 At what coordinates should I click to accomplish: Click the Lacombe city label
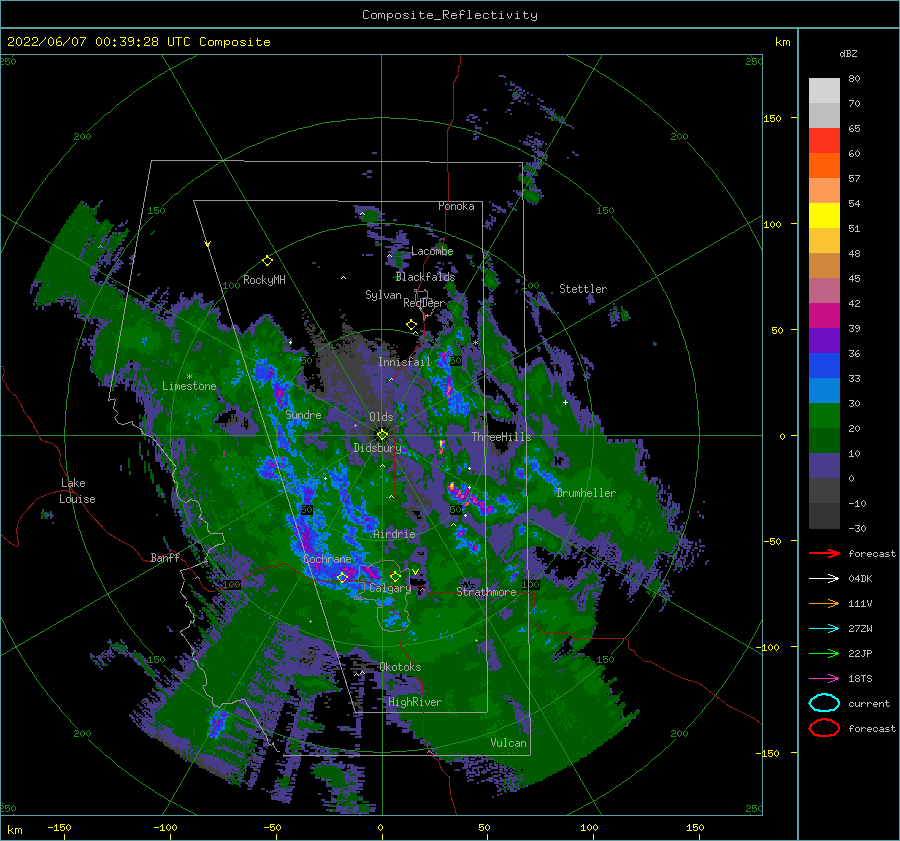coord(432,251)
